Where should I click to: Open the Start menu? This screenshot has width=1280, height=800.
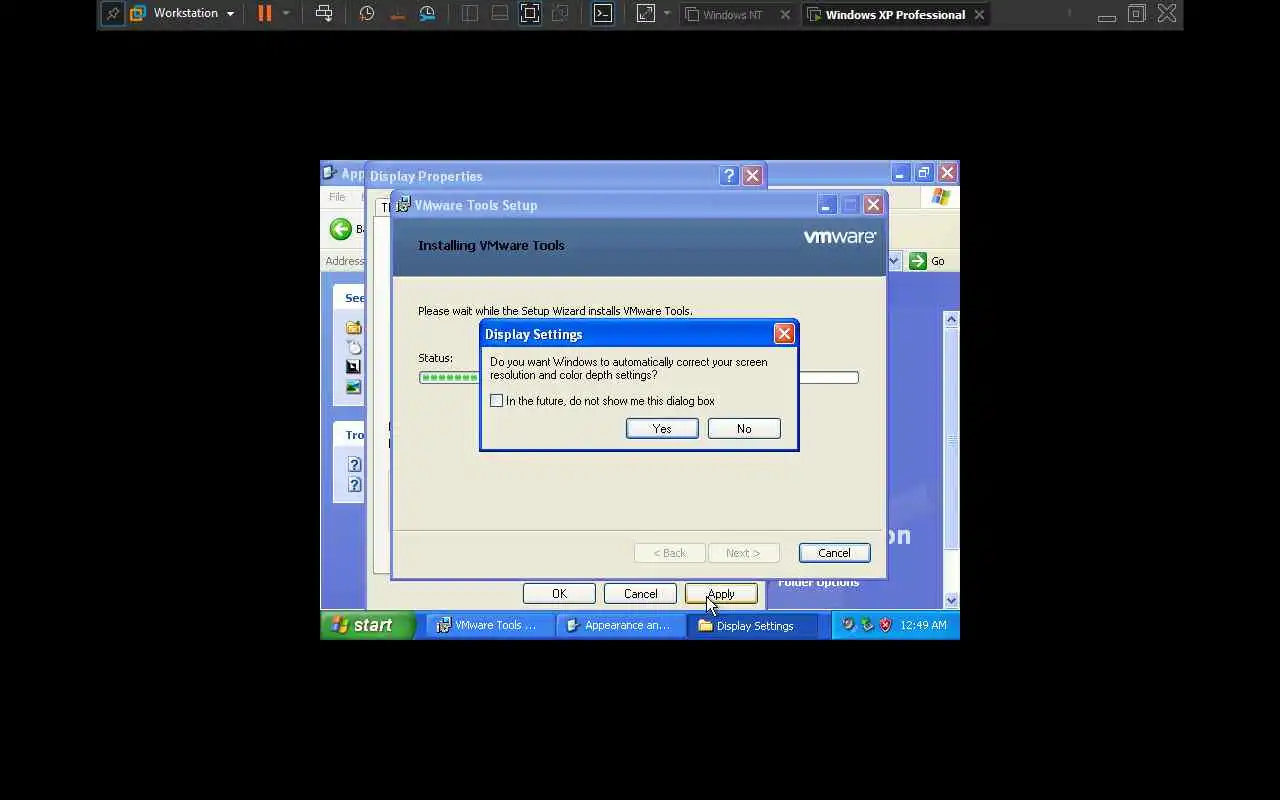[367, 625]
